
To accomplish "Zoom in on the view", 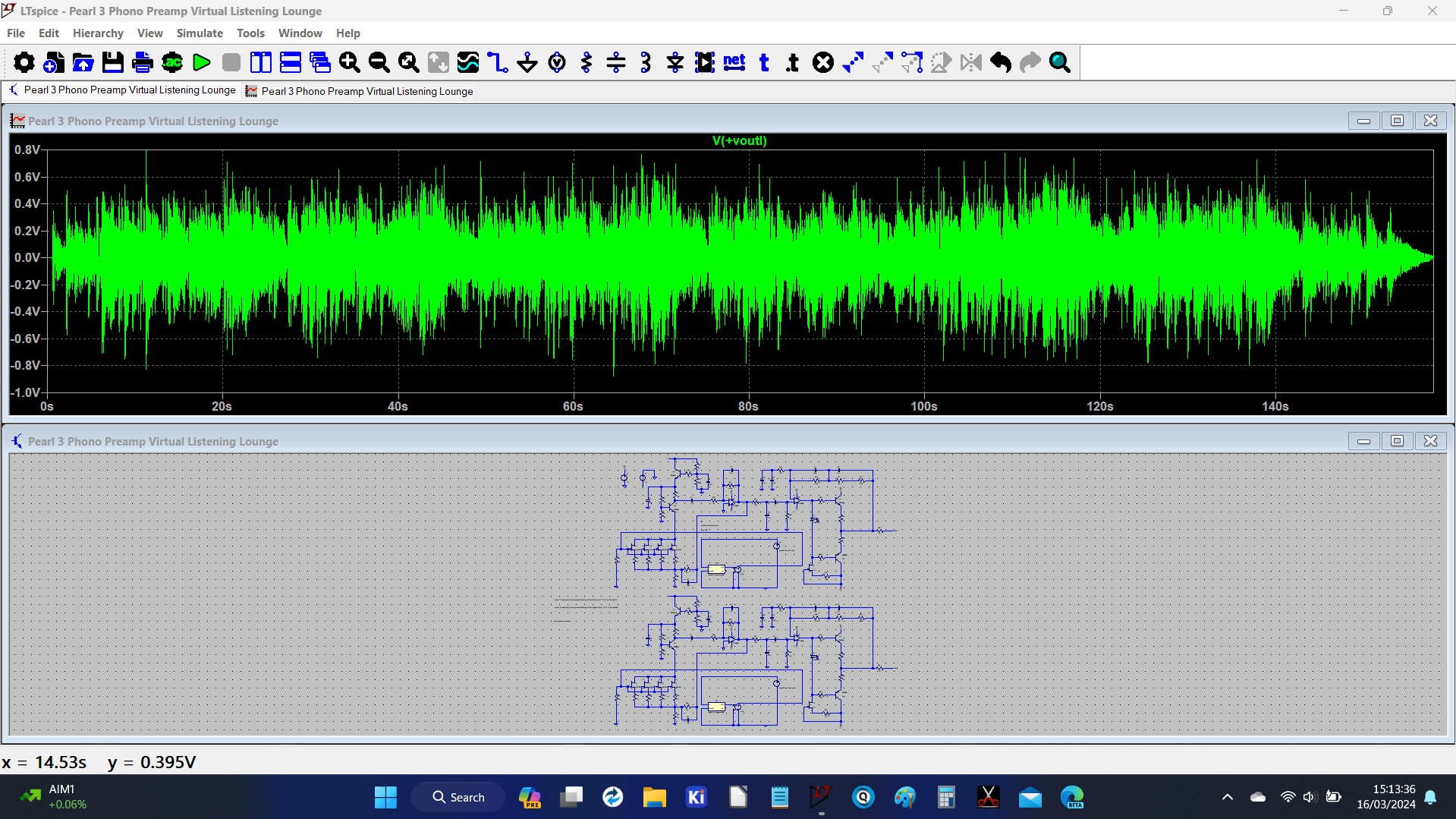I will [x=350, y=62].
